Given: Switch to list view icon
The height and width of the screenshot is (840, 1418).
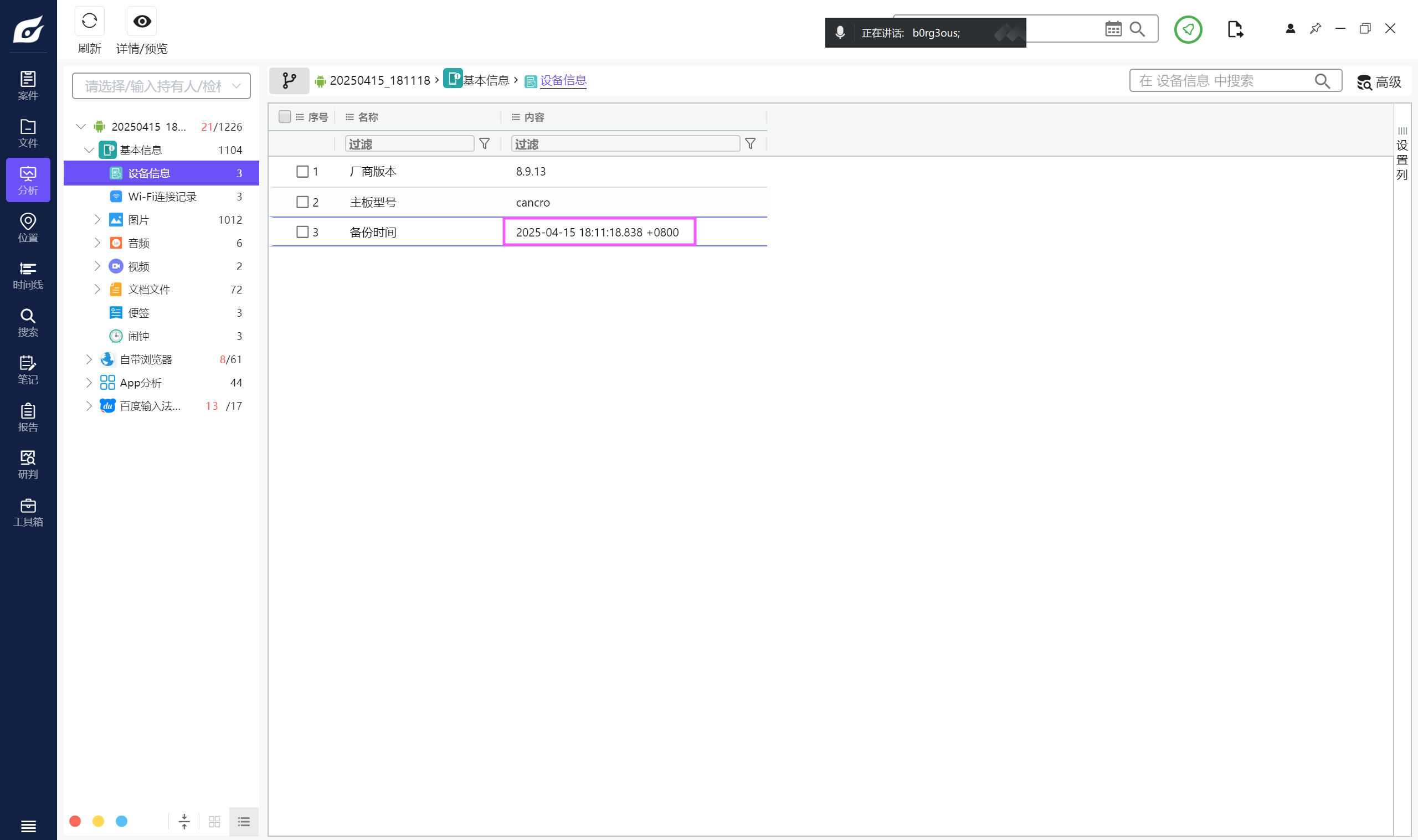Looking at the screenshot, I should [x=243, y=821].
